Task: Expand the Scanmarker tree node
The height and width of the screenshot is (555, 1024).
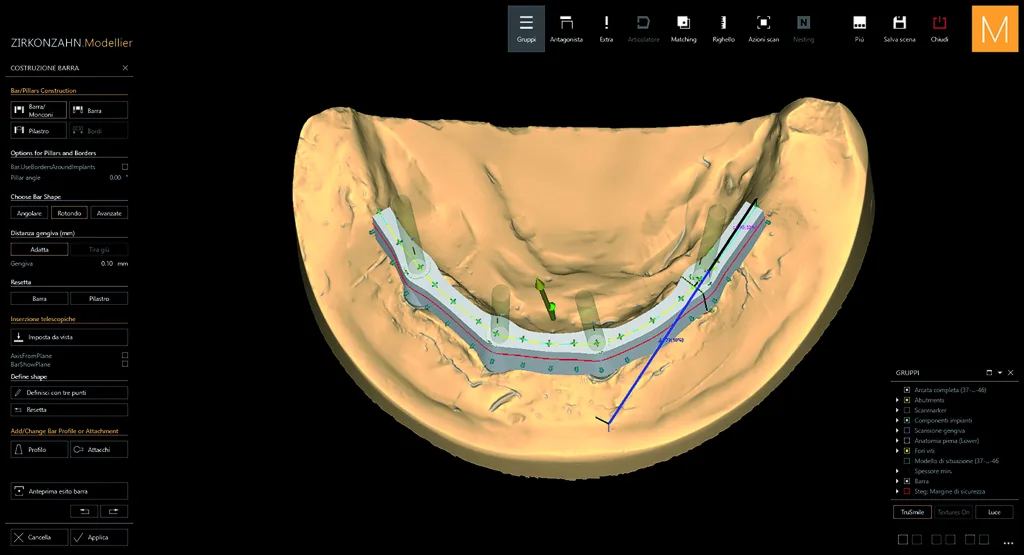Action: click(x=897, y=410)
